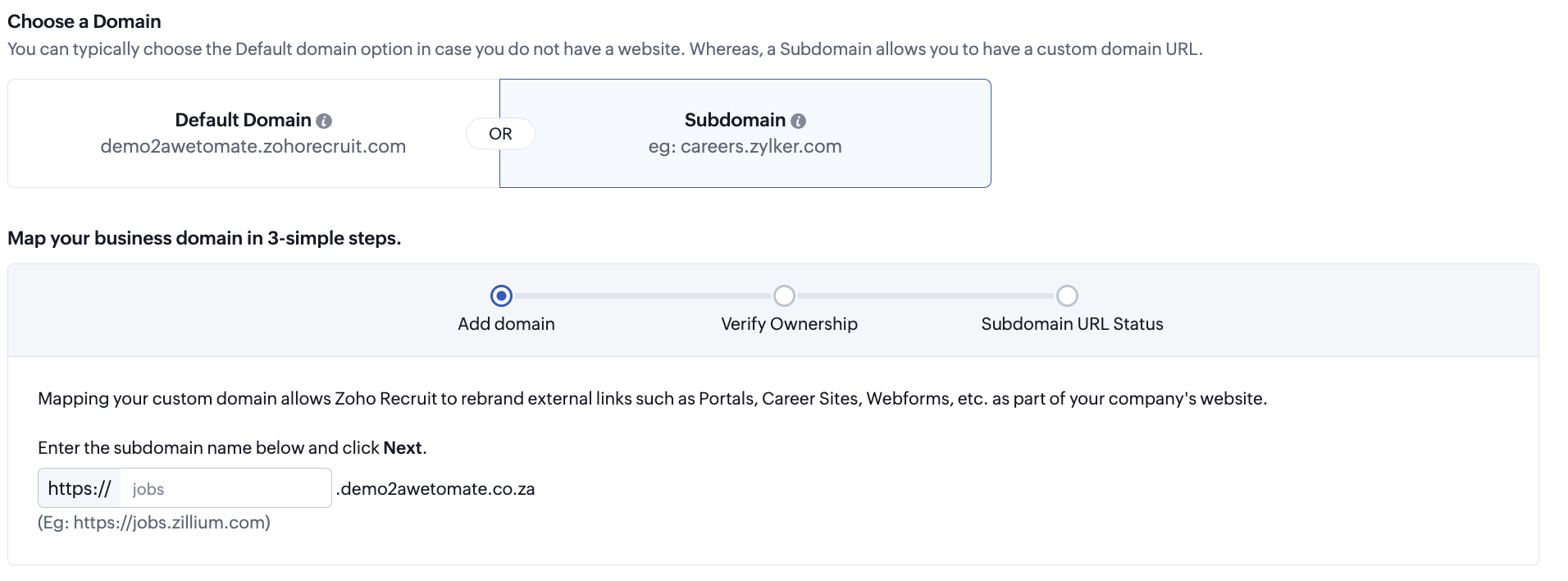The width and height of the screenshot is (1568, 581).
Task: Click the "Subdomain URL Status" step label
Action: coord(1072,324)
